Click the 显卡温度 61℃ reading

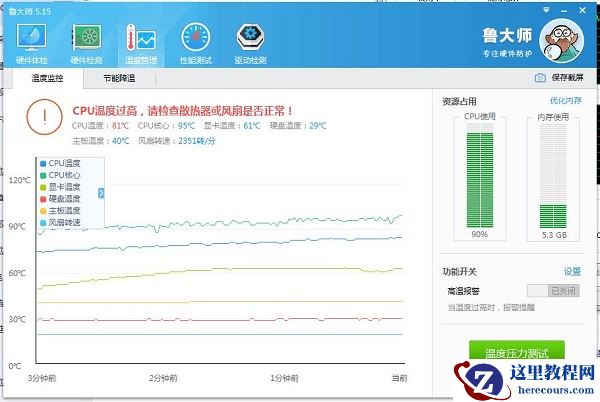pyautogui.click(x=232, y=125)
